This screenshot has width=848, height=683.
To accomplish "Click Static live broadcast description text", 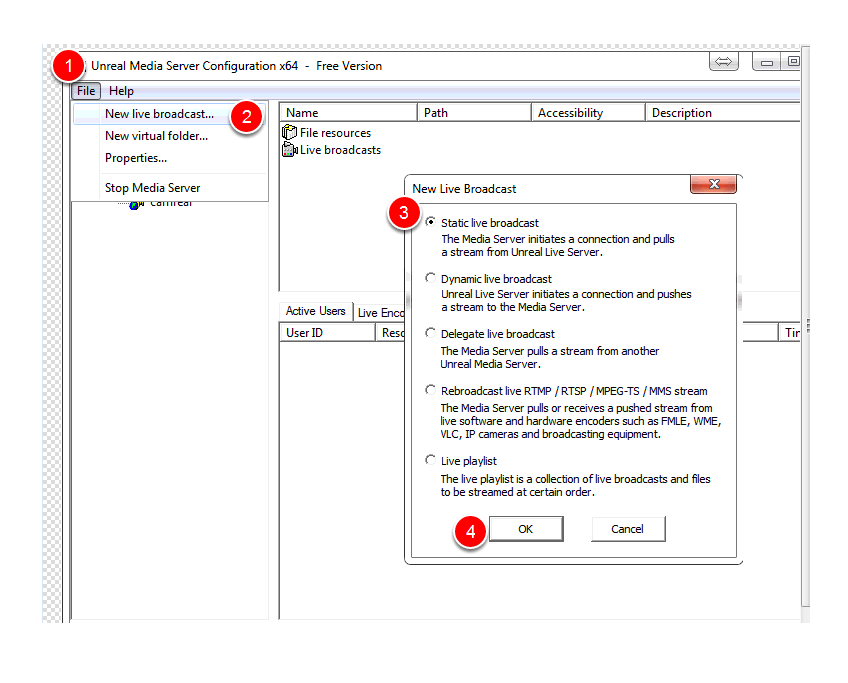I will (558, 246).
